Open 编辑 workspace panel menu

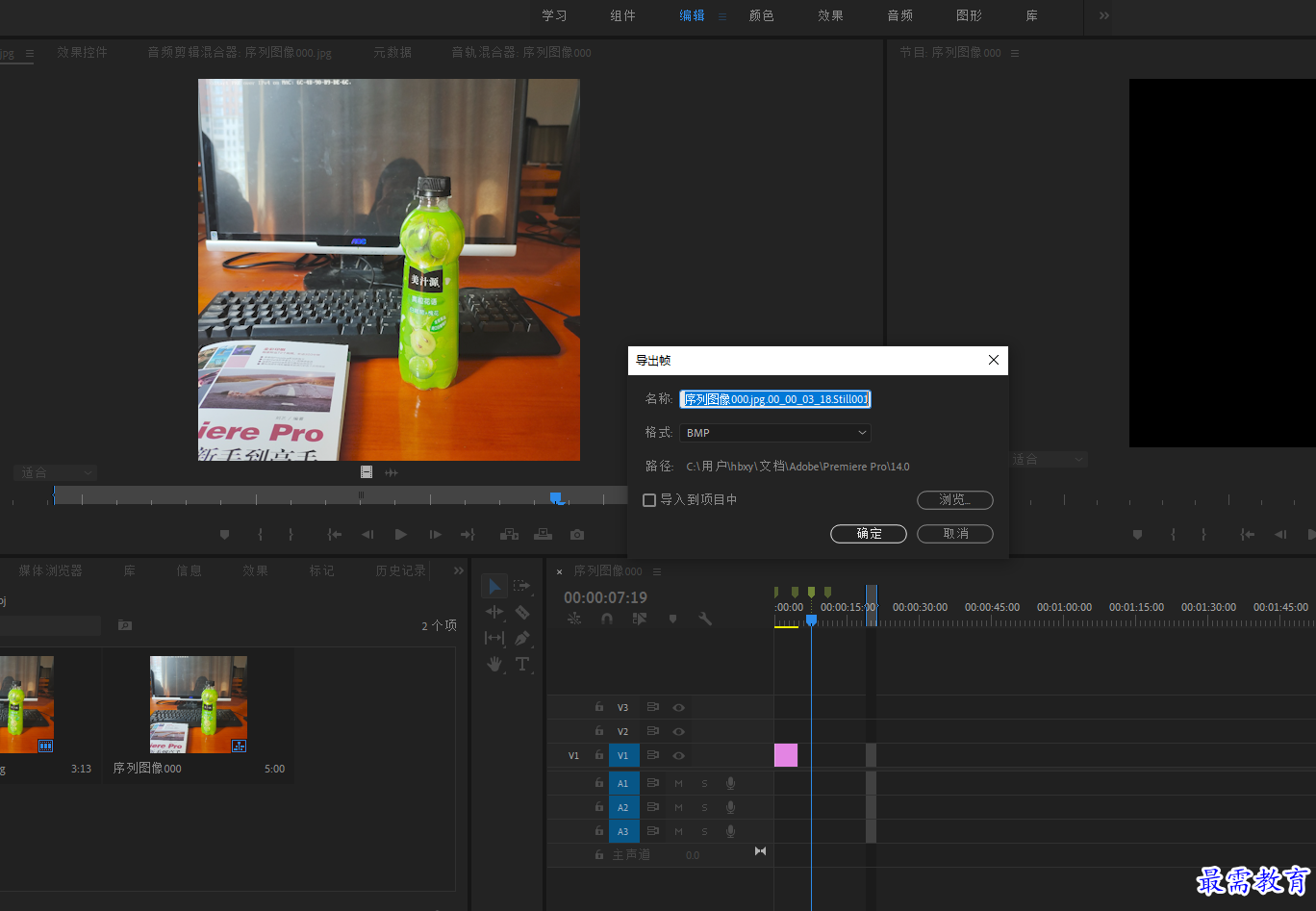coord(722,15)
